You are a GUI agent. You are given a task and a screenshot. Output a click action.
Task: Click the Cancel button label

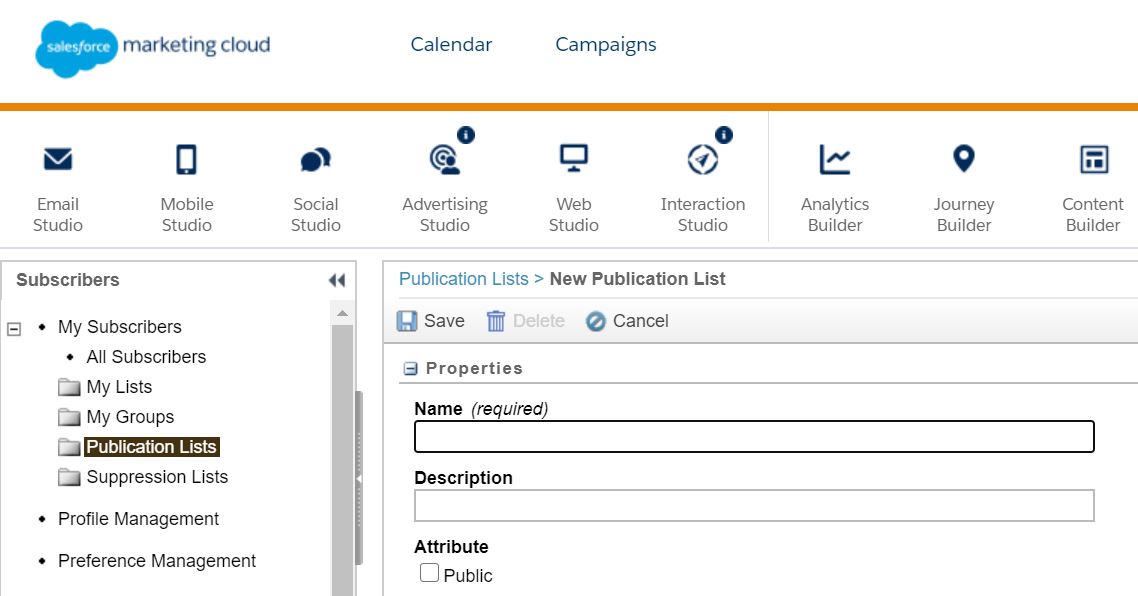coord(640,321)
